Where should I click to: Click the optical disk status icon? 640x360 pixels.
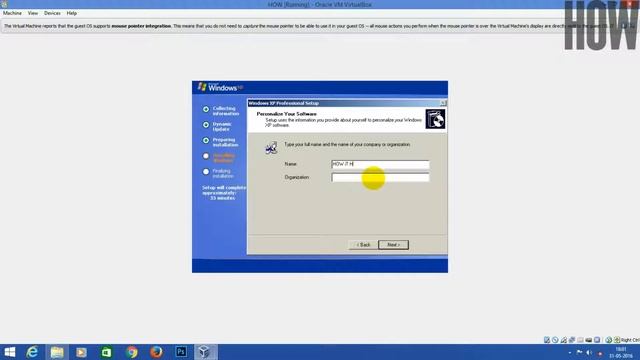[555, 340]
